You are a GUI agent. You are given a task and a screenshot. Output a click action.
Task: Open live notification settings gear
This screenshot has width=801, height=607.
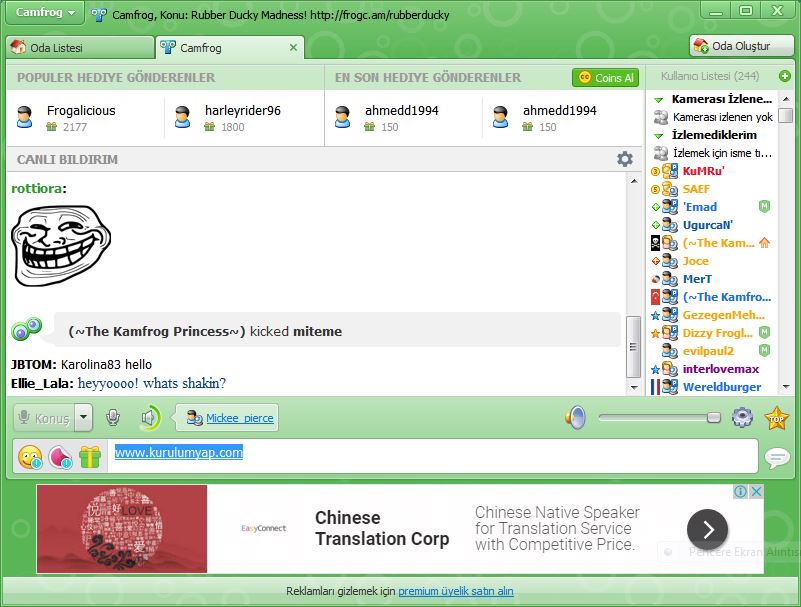coord(624,159)
